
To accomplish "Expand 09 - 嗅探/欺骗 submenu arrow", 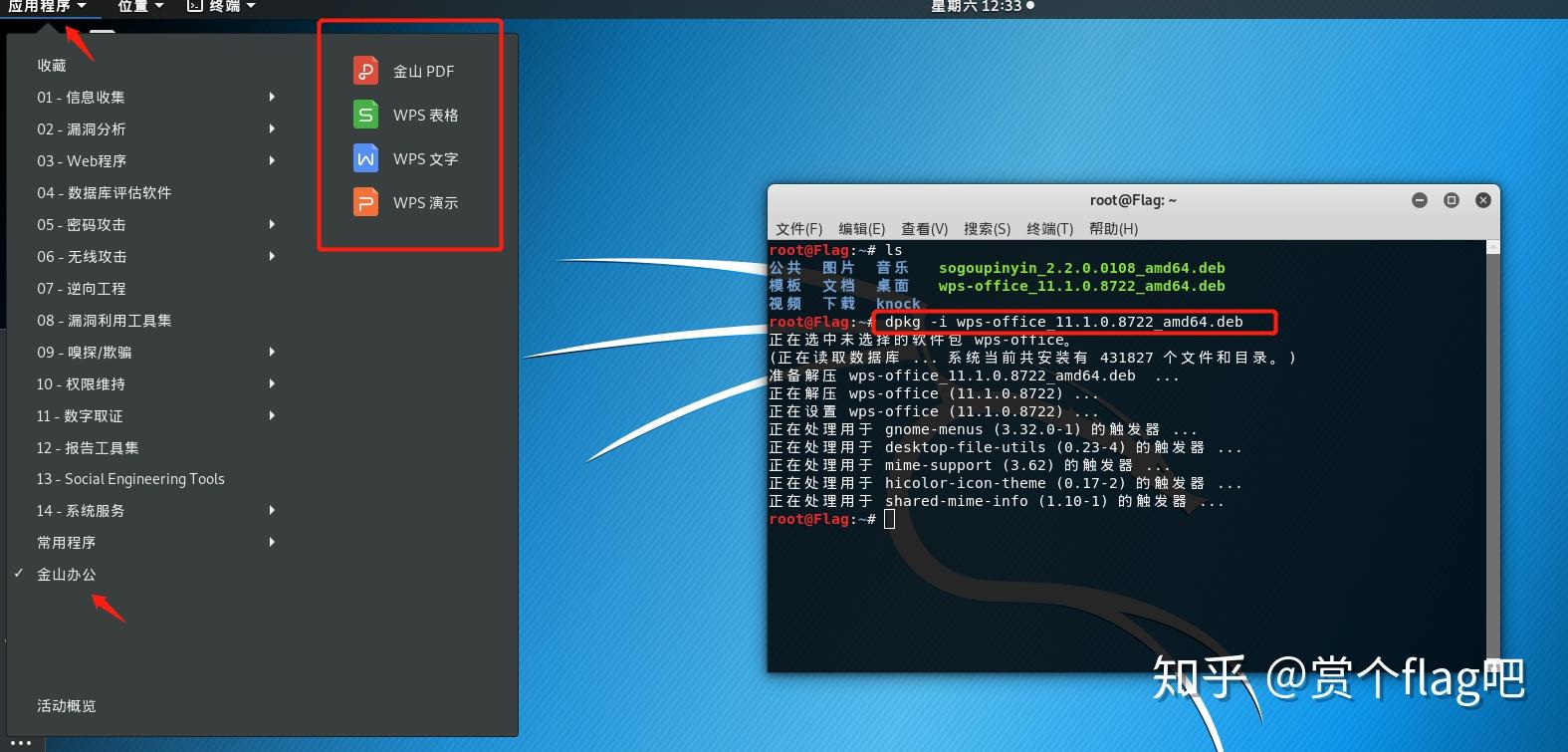I will [272, 352].
